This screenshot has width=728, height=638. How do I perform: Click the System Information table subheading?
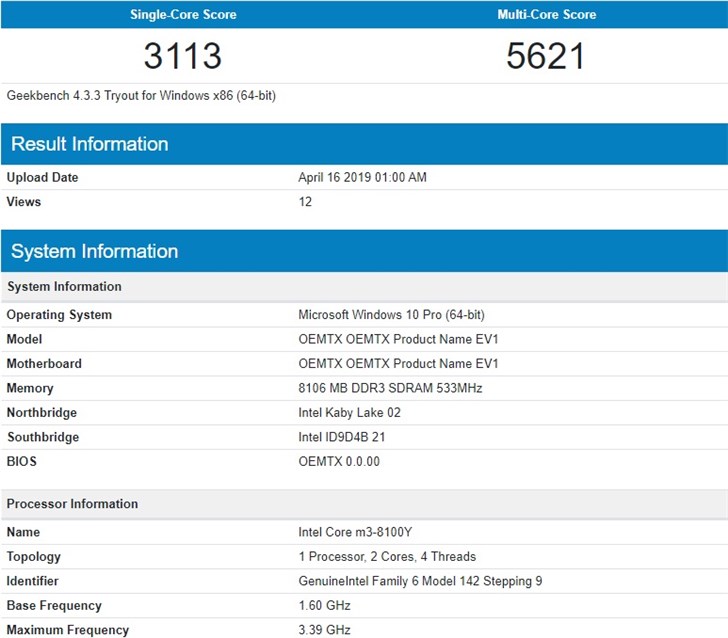[64, 287]
